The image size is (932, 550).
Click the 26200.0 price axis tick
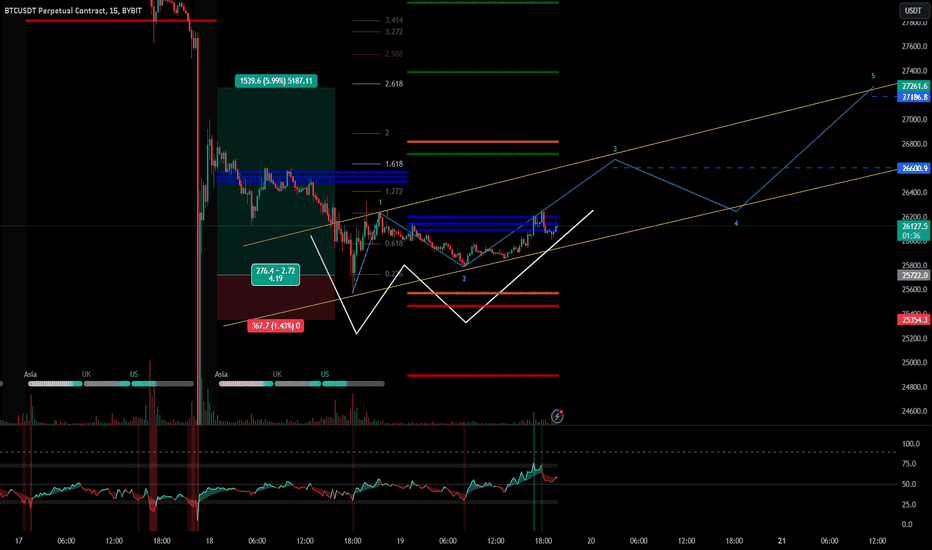pyautogui.click(x=914, y=217)
